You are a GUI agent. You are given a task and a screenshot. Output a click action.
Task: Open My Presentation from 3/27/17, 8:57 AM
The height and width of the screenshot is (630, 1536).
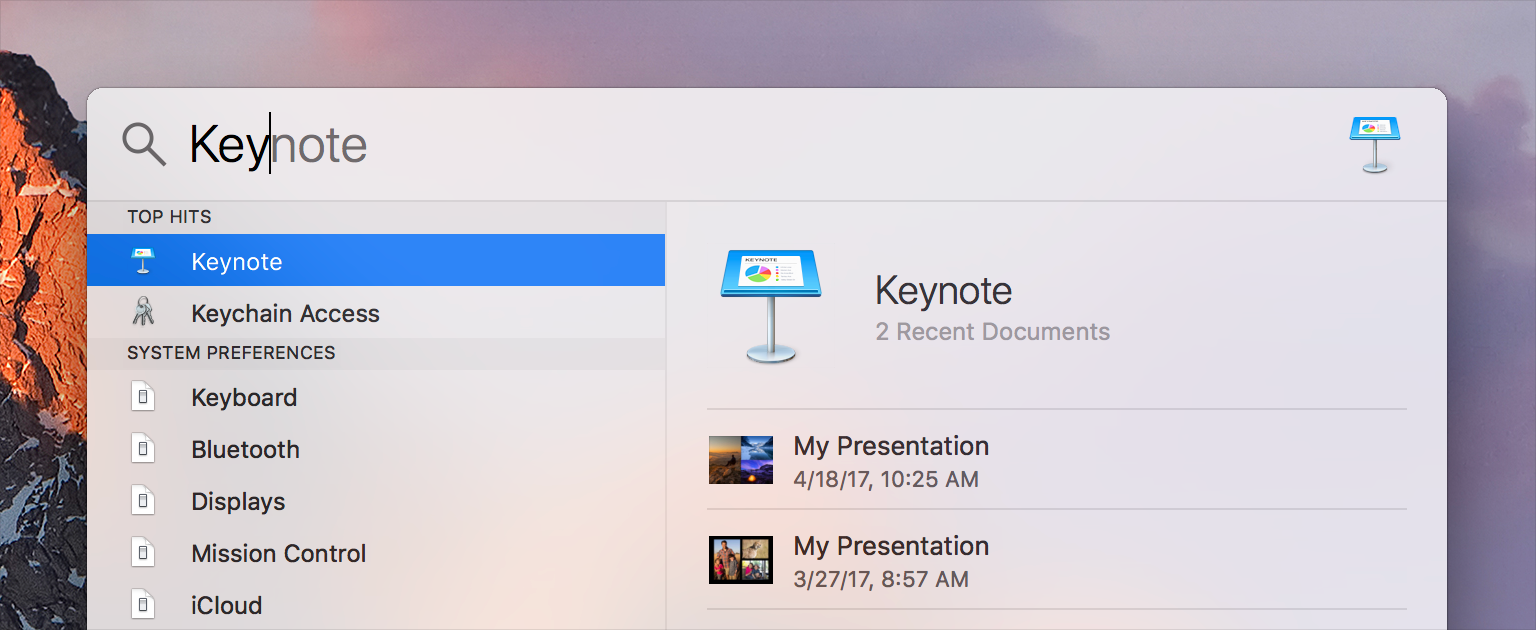pos(890,560)
